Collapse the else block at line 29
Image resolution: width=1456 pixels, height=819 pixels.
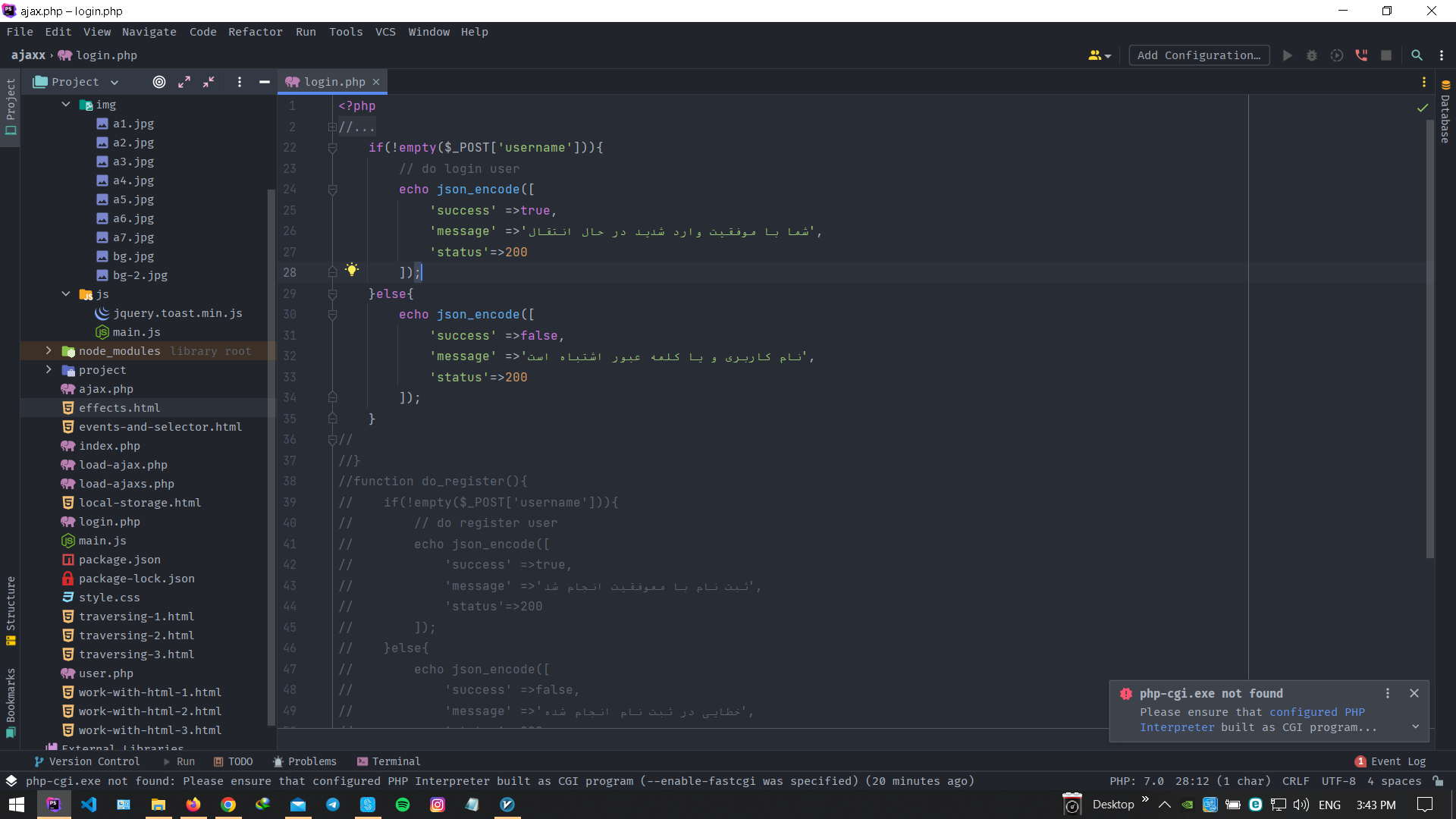point(332,293)
